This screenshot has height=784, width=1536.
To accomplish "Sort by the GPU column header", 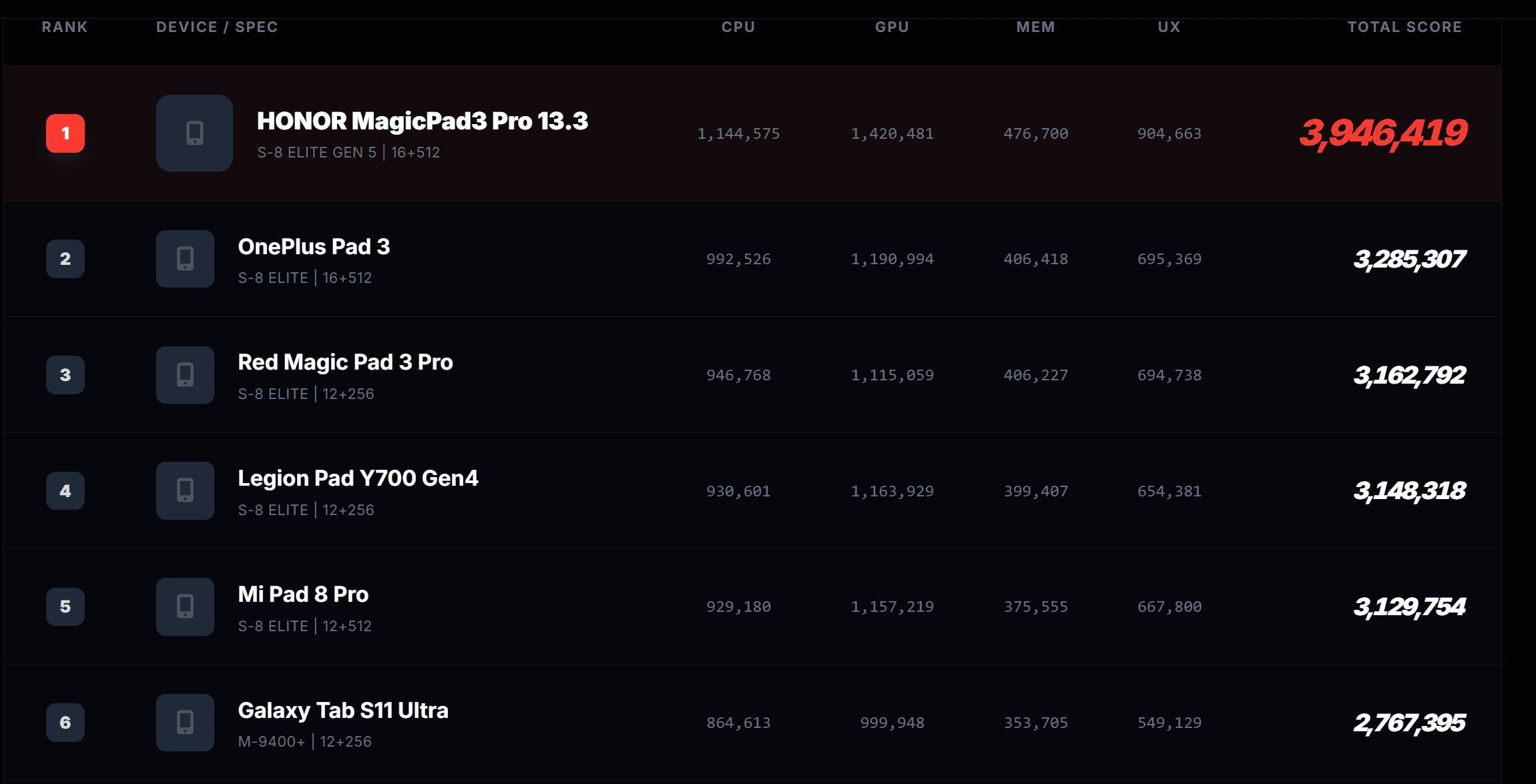I will coord(892,27).
